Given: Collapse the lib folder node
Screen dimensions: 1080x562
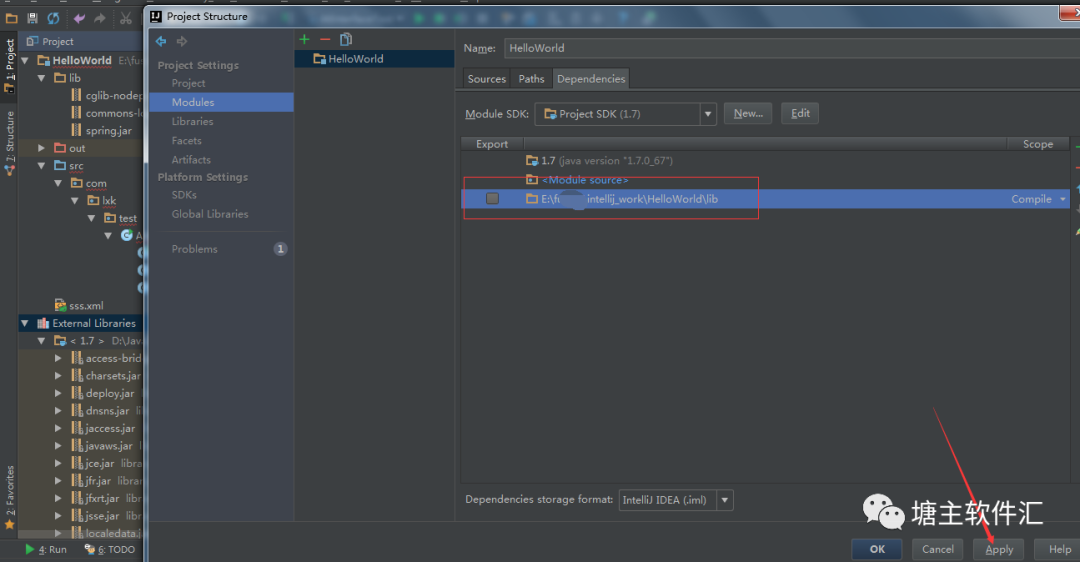Looking at the screenshot, I should (x=41, y=79).
